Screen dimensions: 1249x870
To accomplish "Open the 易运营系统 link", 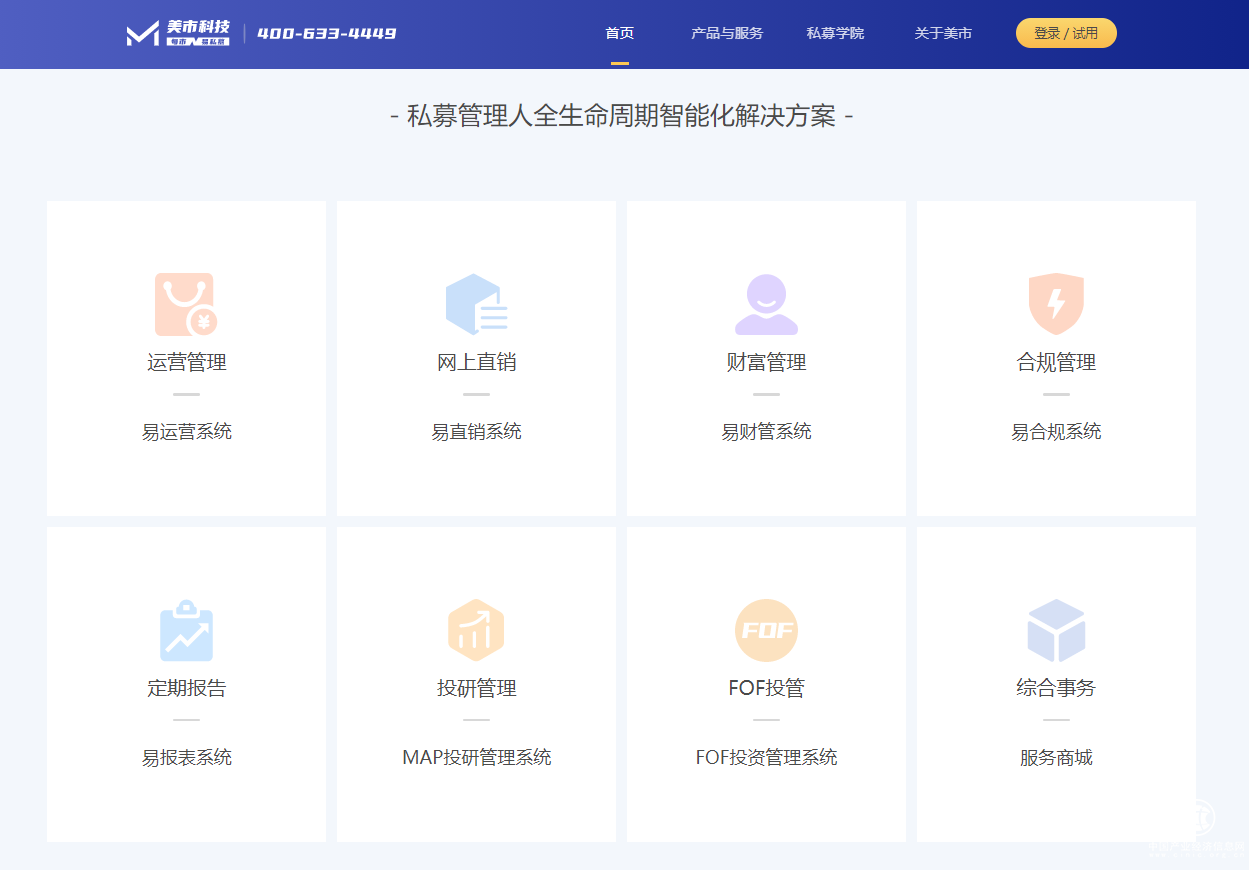I will [186, 431].
